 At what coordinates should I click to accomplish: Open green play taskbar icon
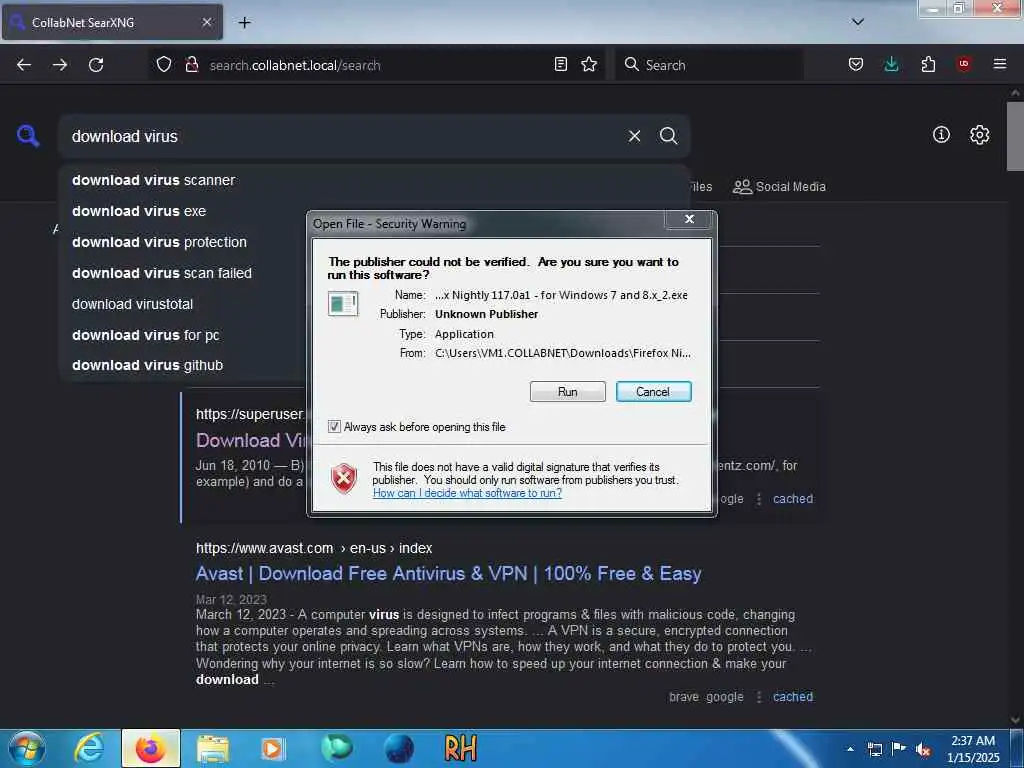[337, 748]
